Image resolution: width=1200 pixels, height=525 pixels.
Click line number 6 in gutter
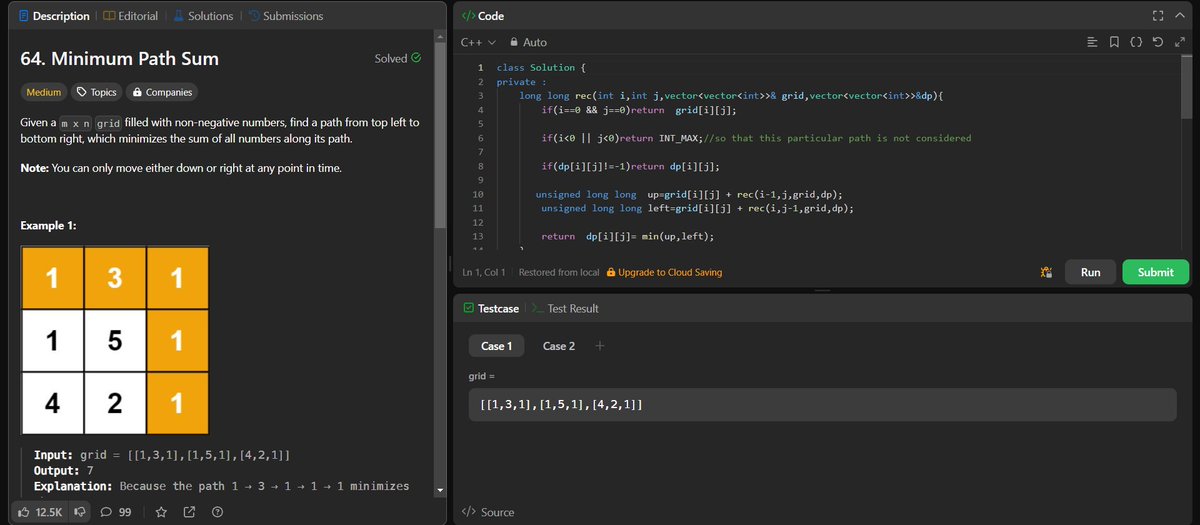click(481, 138)
